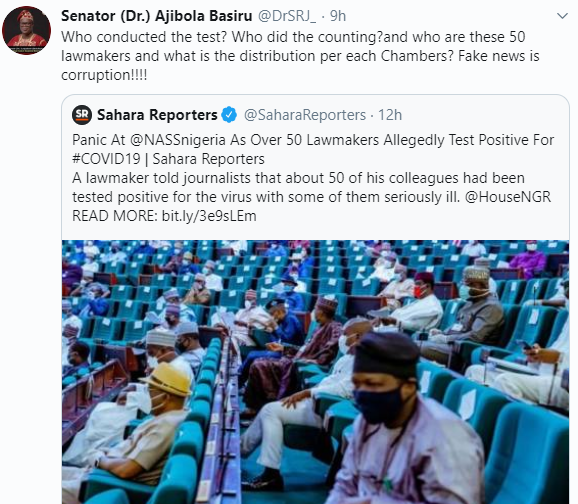Open Senator Ajibola Basiru's profile avatar
Image resolution: width=578 pixels, height=504 pixels.
(x=27, y=30)
